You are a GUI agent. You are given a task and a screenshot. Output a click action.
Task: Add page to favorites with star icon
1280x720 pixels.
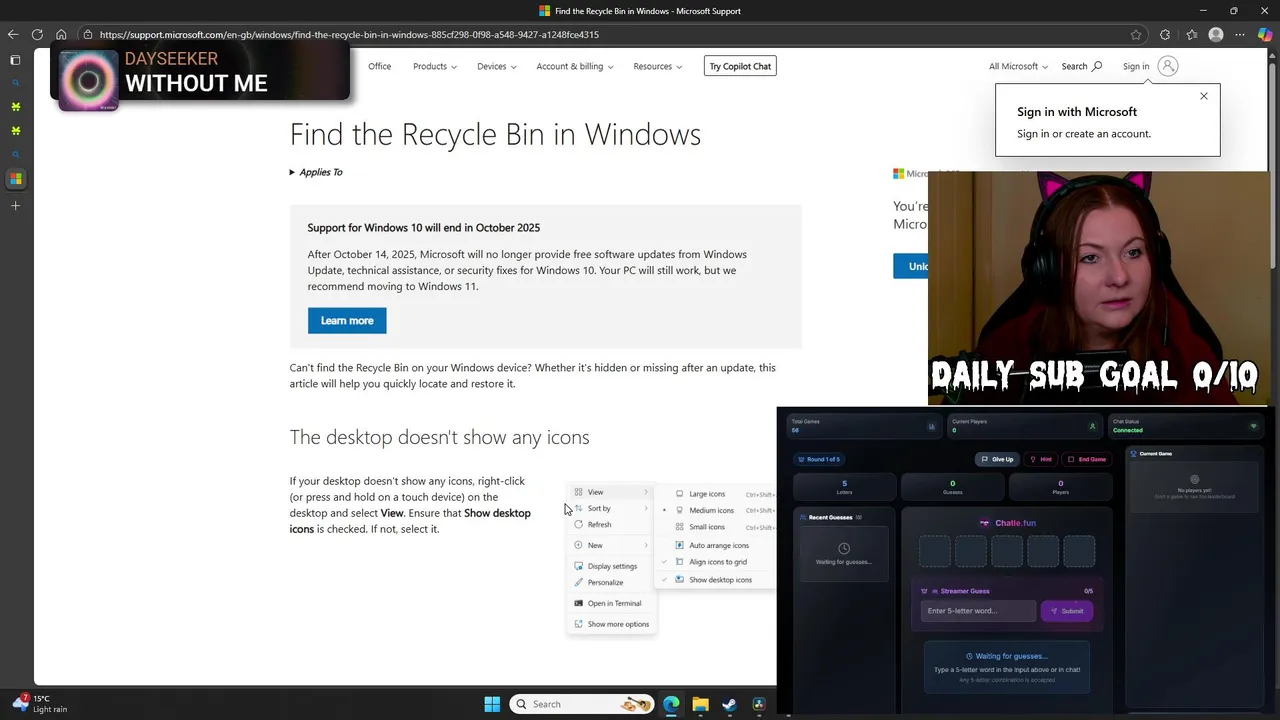(1136, 34)
